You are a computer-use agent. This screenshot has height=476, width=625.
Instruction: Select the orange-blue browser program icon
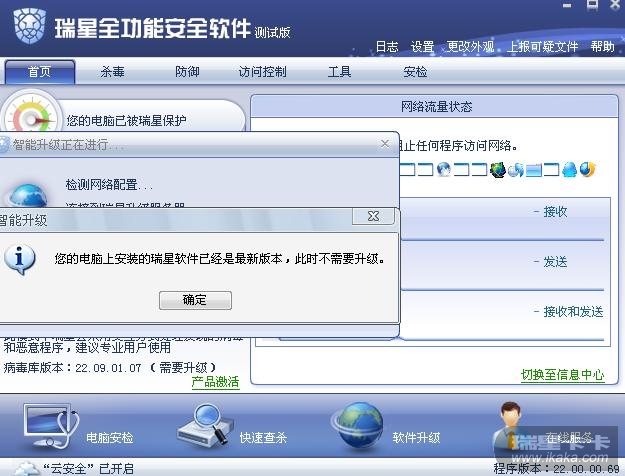tap(587, 169)
